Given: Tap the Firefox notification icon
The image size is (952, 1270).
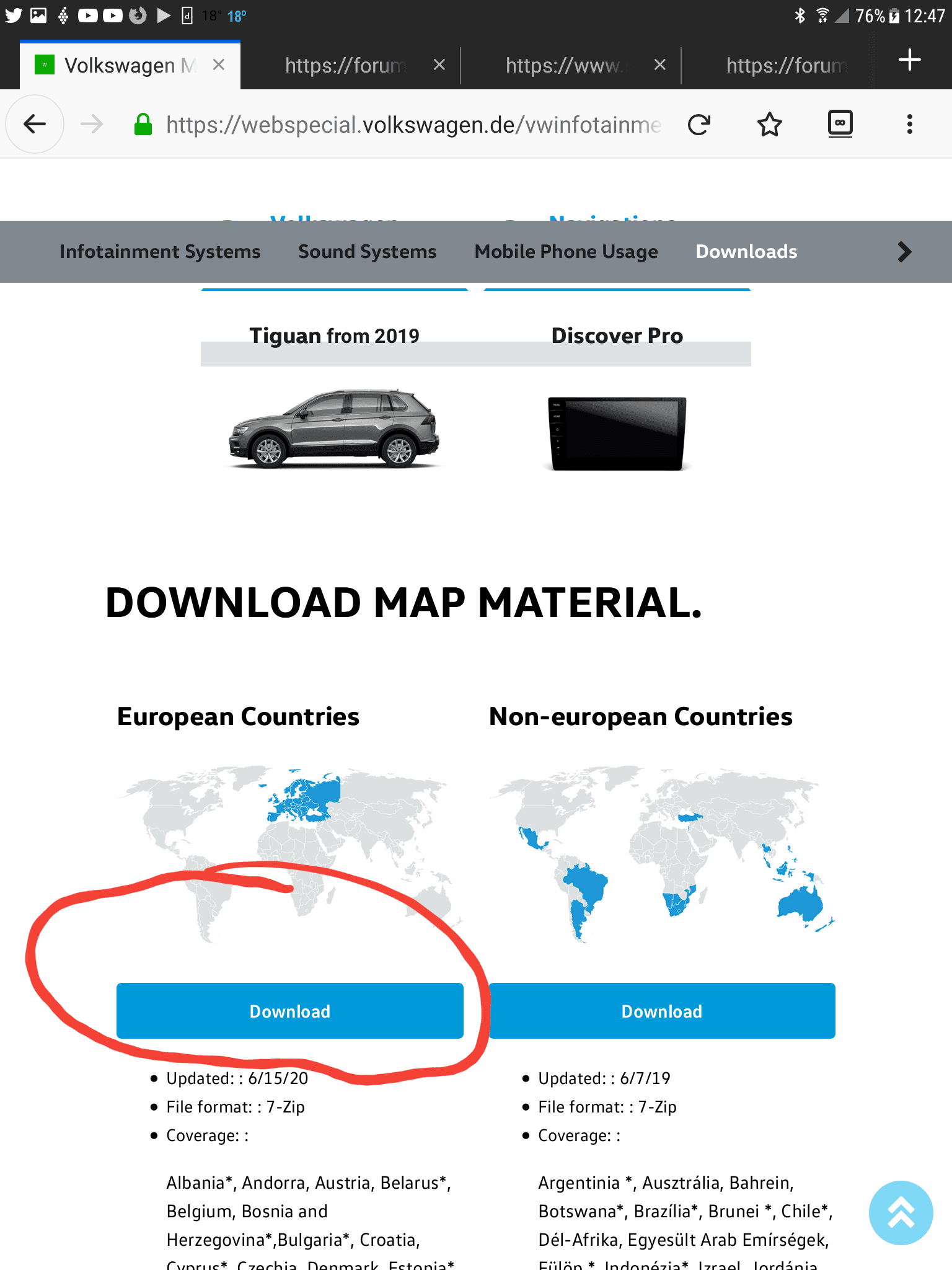Looking at the screenshot, I should coord(138,16).
